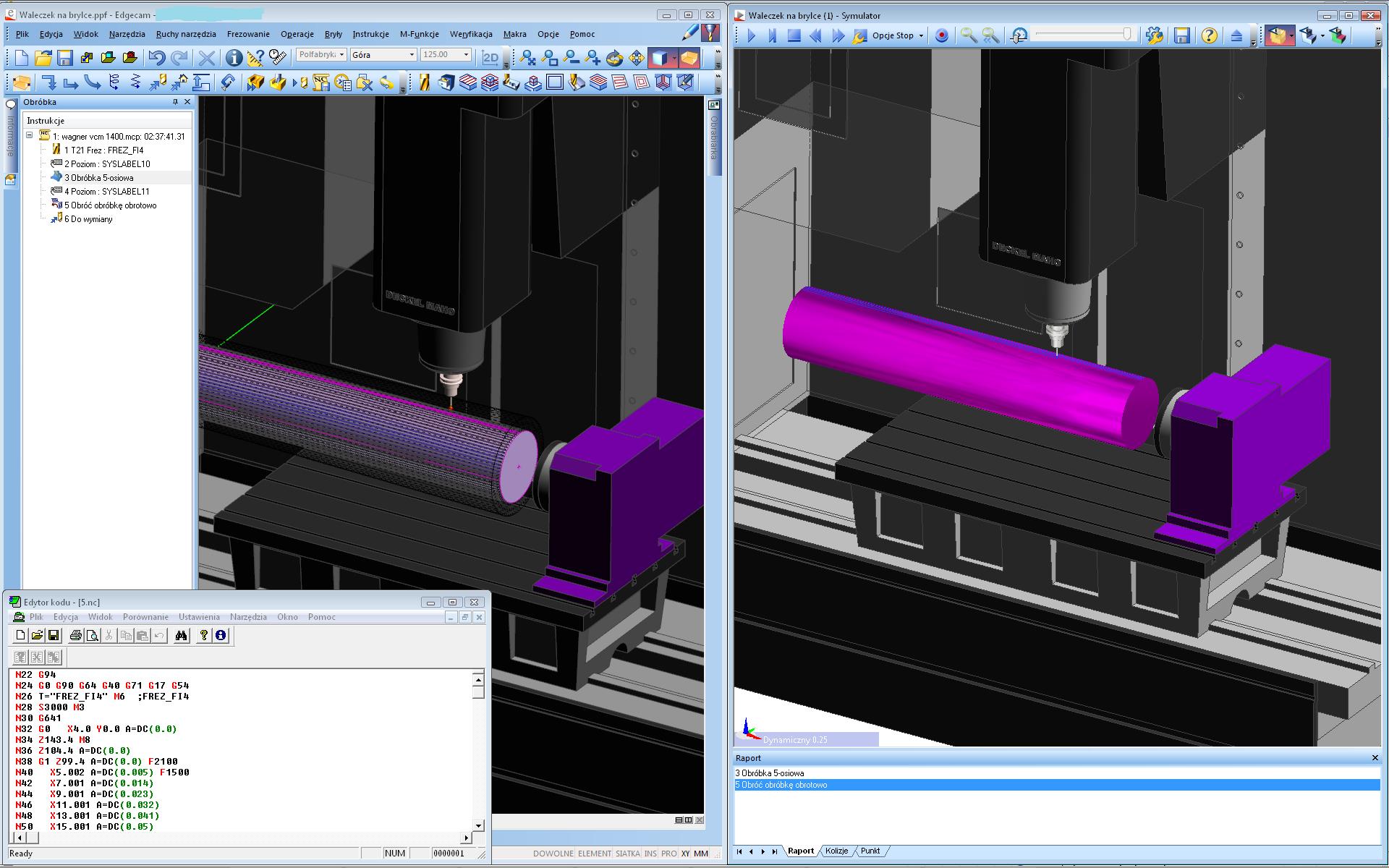This screenshot has height=868, width=1389.
Task: Open the Porównanie menu in Edytor kodu
Action: click(x=145, y=617)
